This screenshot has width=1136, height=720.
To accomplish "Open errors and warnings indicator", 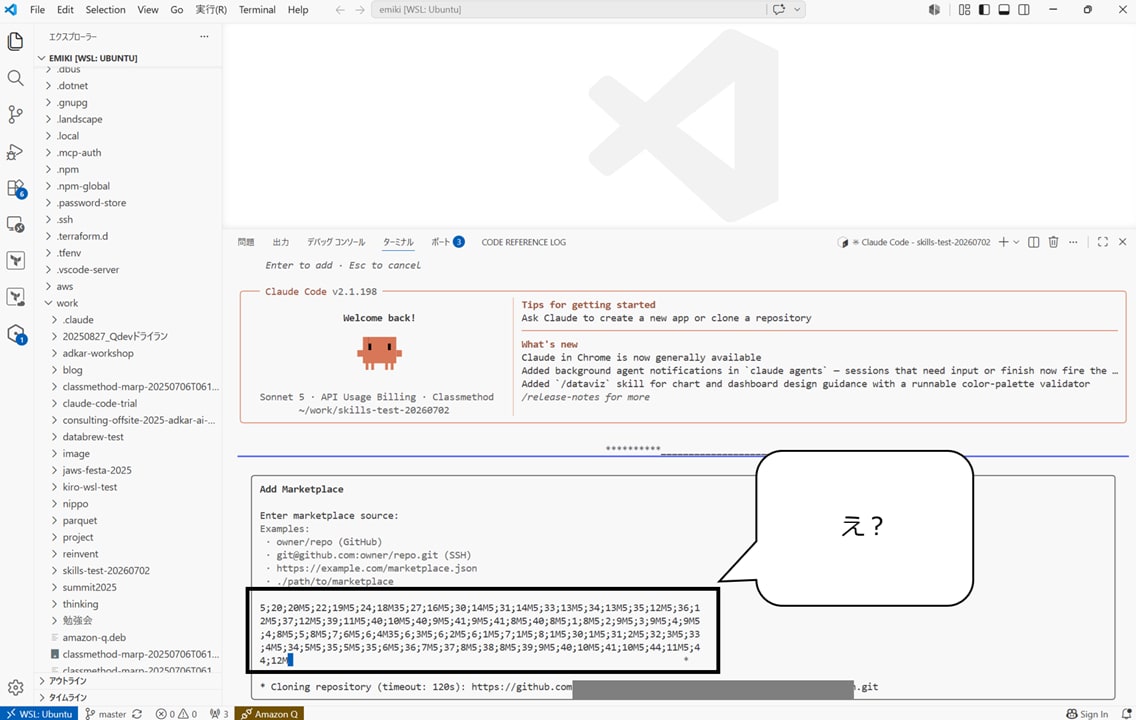I will [176, 713].
